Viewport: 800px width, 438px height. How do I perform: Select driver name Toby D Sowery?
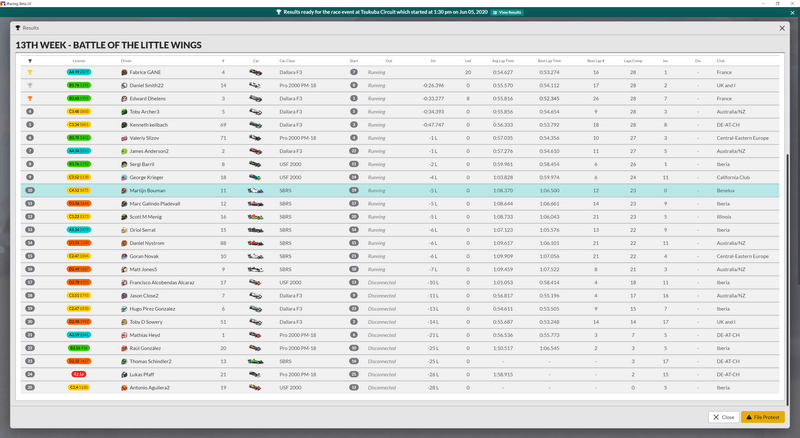click(x=146, y=322)
